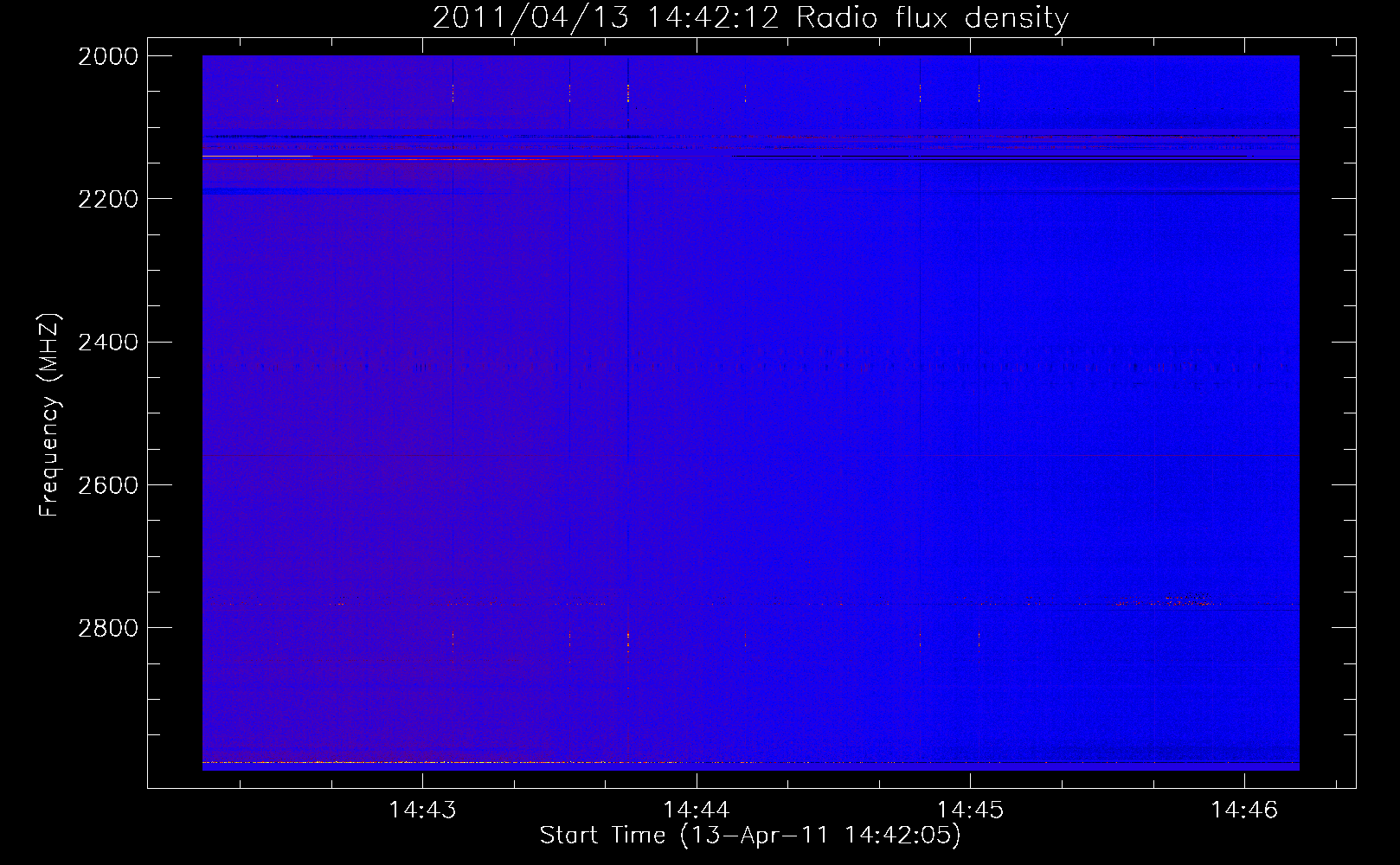The image size is (1400, 865).
Task: Click the 14:44 time tick label
Action: tap(697, 810)
